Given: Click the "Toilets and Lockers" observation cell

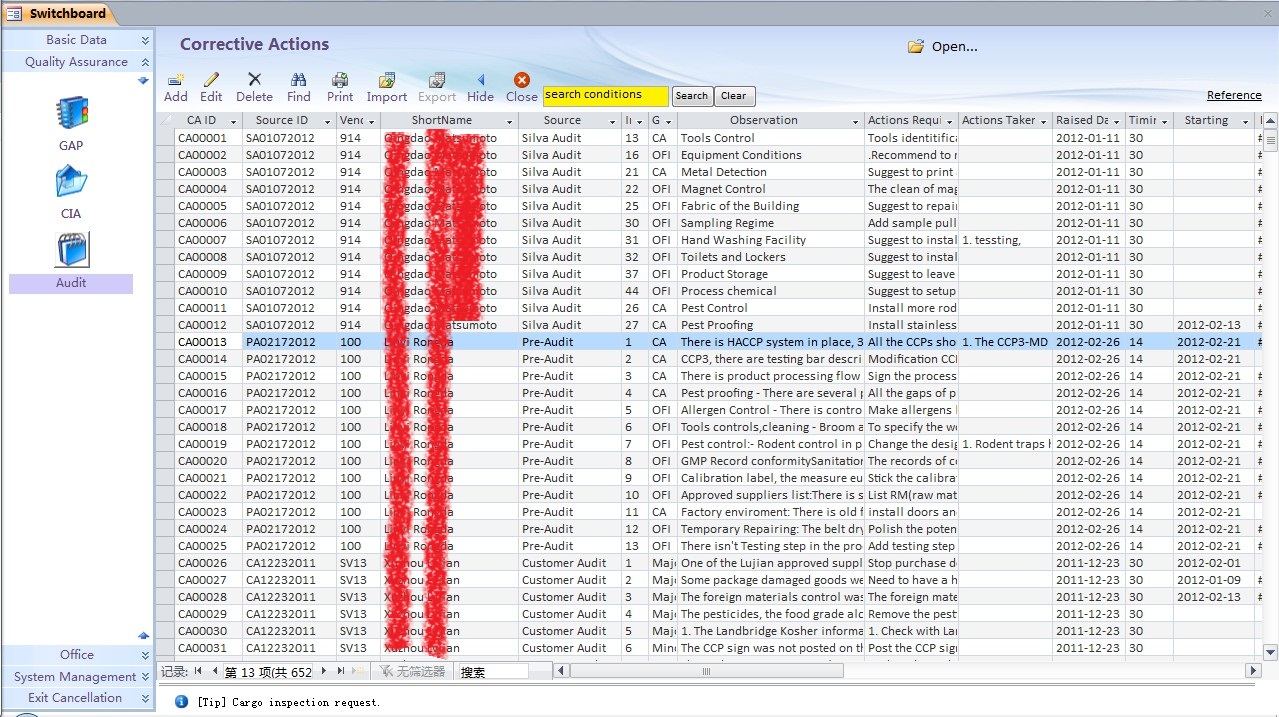Looking at the screenshot, I should (771, 257).
